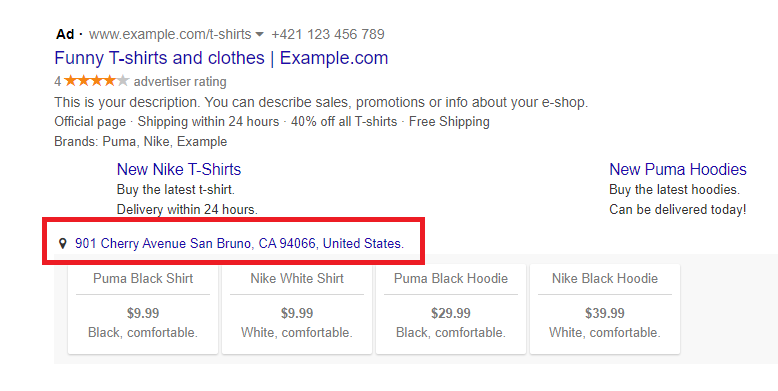This screenshot has height=391, width=778.
Task: Select the Puma Black Shirt card
Action: [143, 309]
